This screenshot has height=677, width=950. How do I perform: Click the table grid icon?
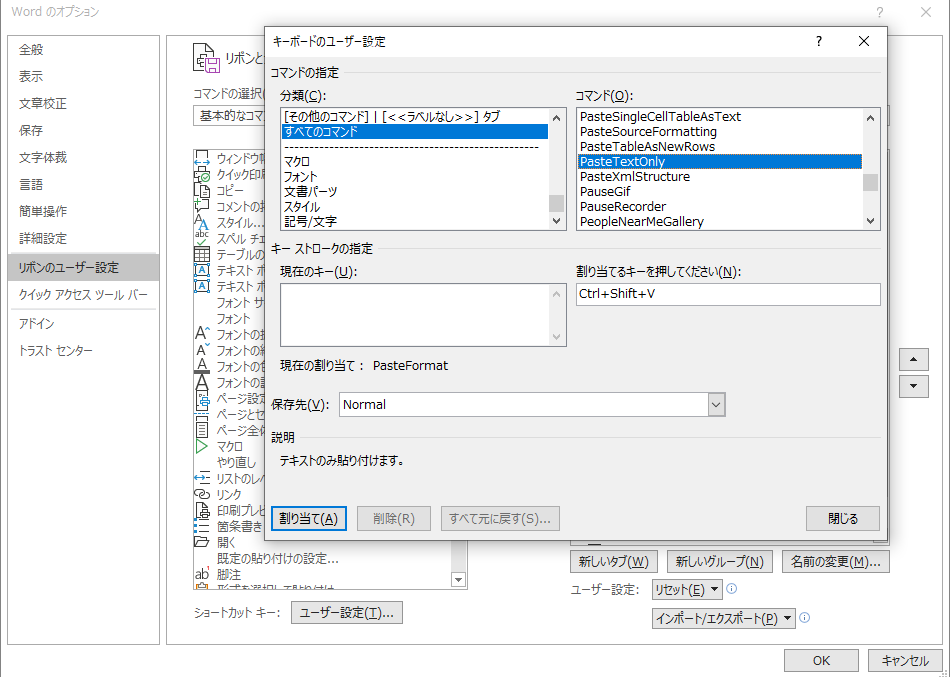tap(202, 255)
